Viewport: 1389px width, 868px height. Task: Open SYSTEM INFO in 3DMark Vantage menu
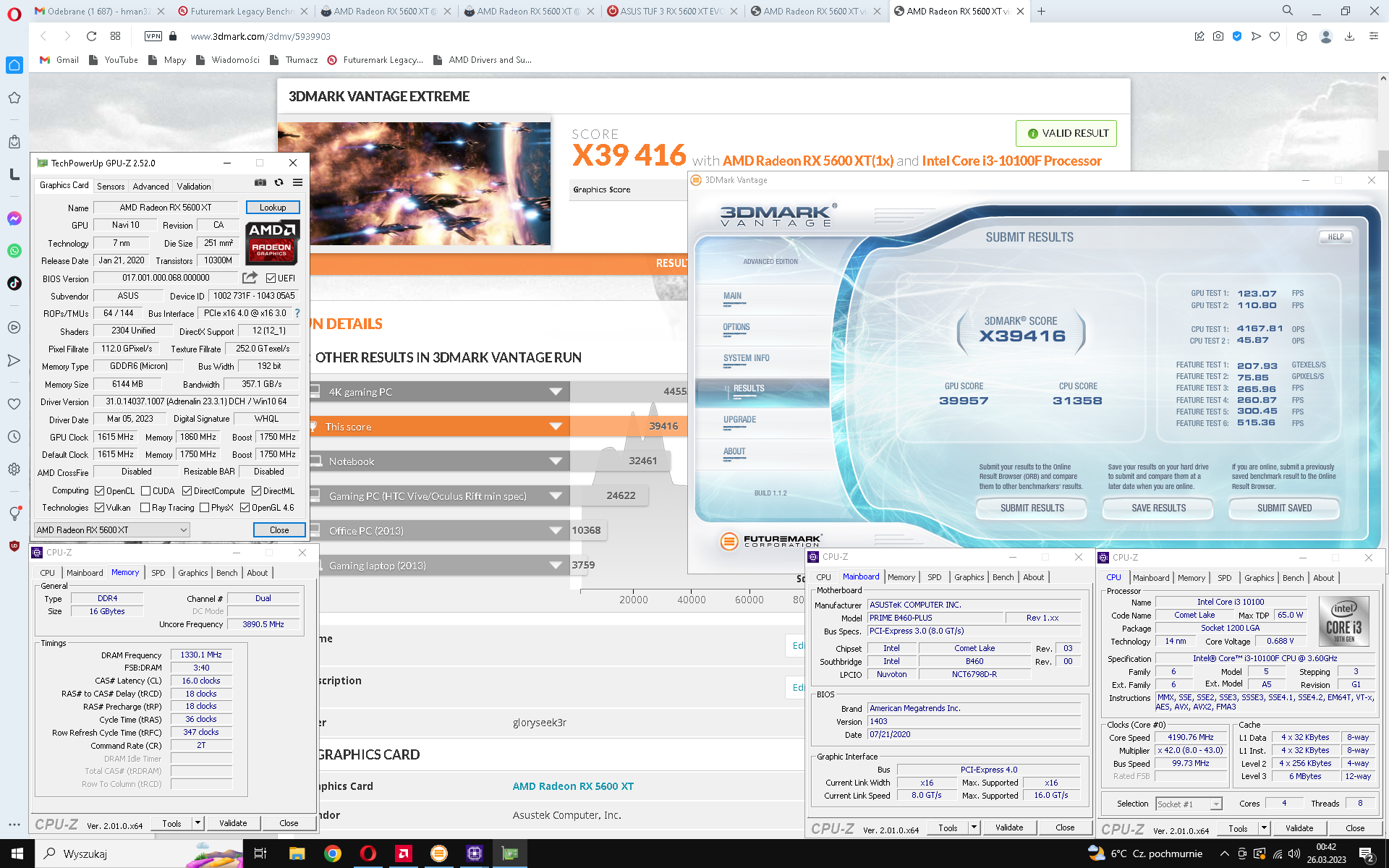coord(746,358)
